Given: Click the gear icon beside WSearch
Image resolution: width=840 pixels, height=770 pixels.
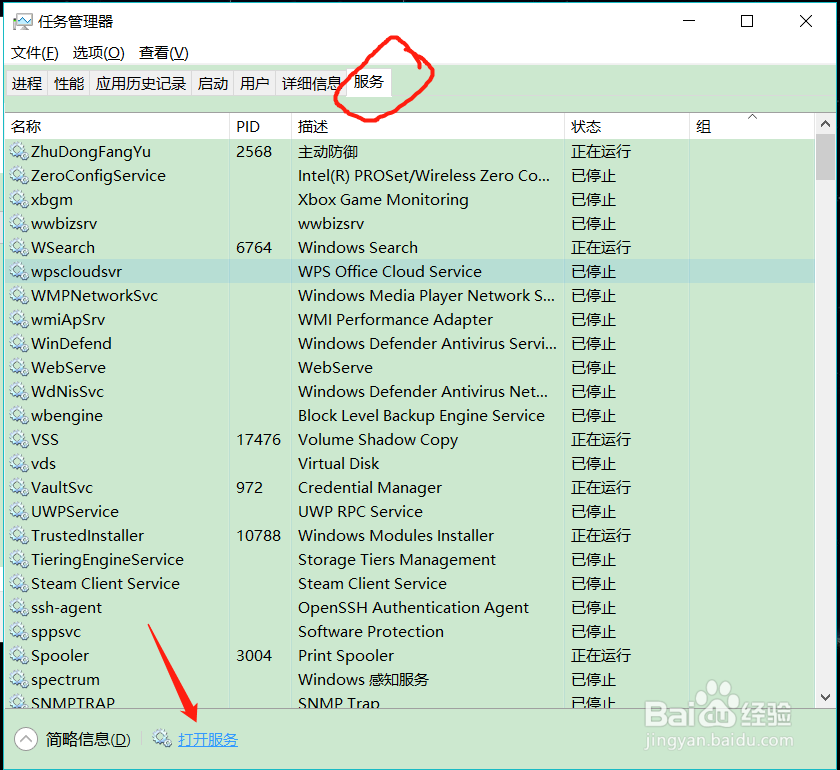Looking at the screenshot, I should pyautogui.click(x=19, y=248).
